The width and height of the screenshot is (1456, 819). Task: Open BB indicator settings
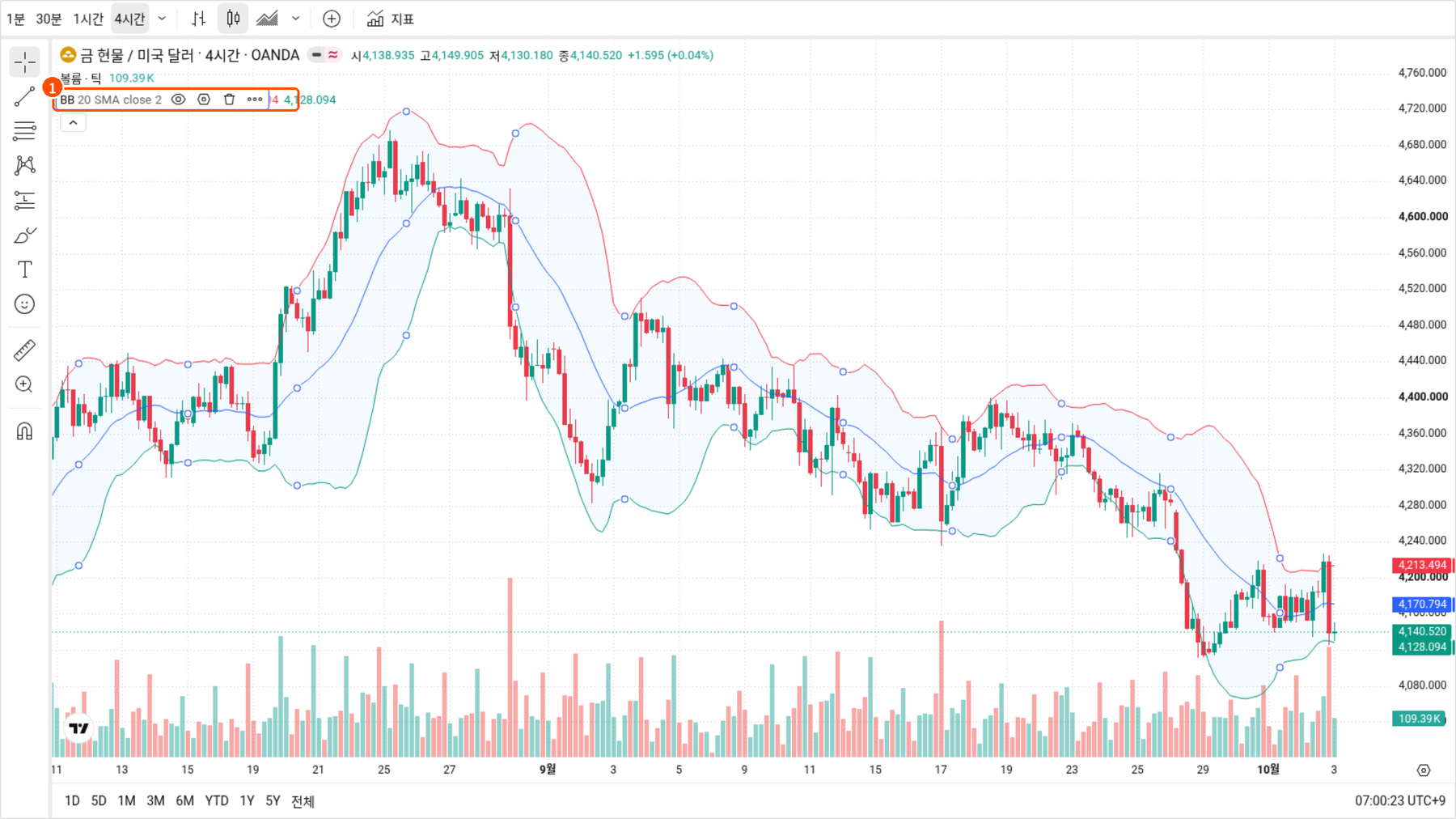(204, 100)
